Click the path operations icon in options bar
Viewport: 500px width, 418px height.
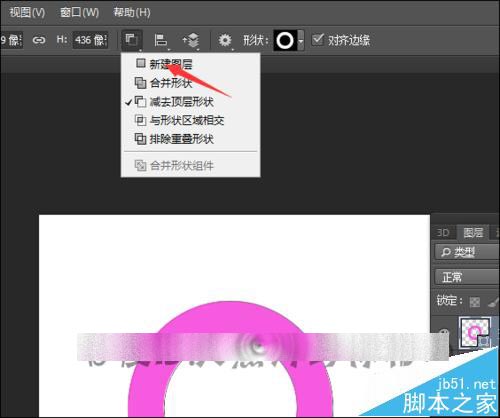tap(132, 40)
